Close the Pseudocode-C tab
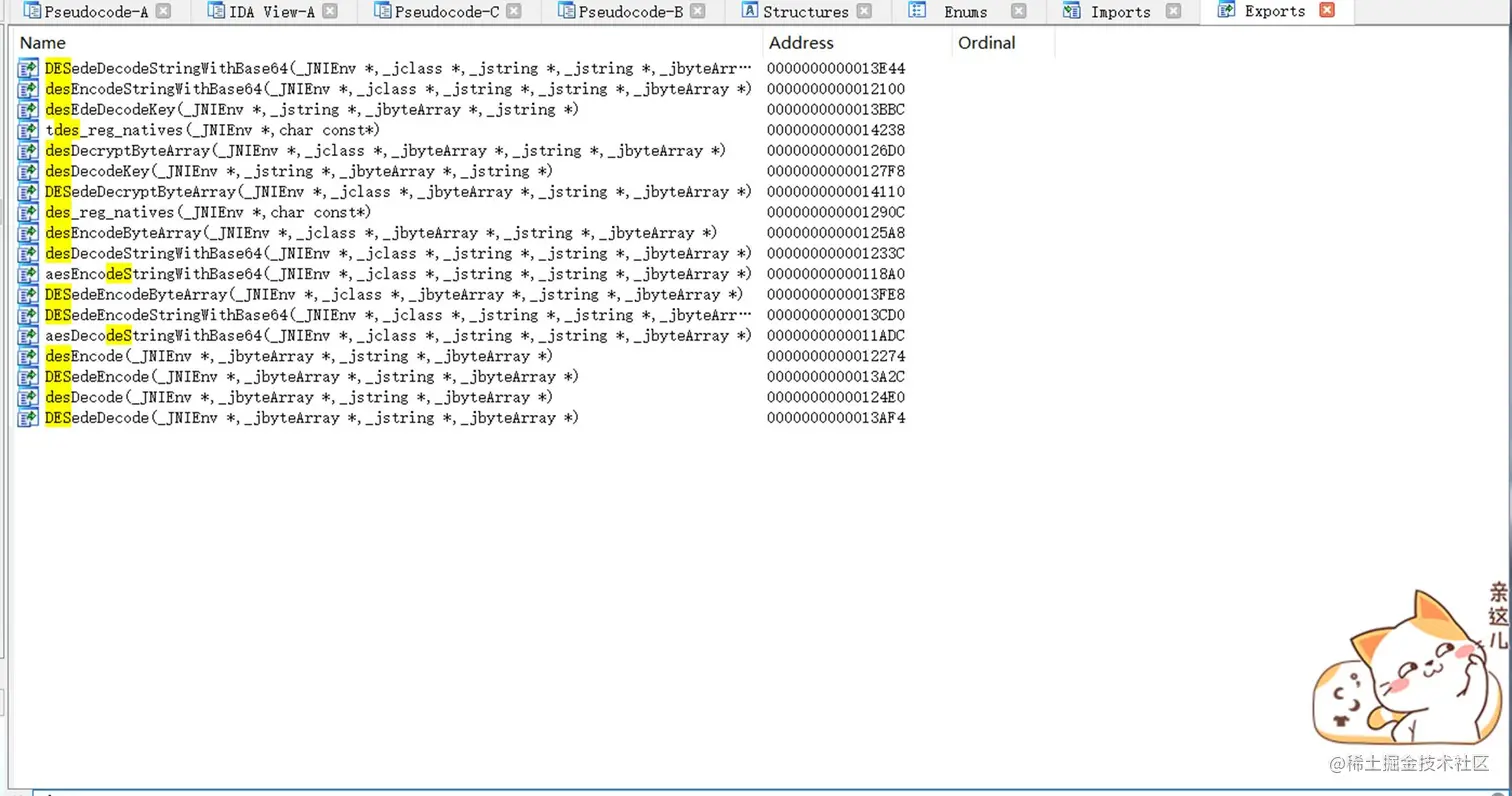 click(514, 11)
